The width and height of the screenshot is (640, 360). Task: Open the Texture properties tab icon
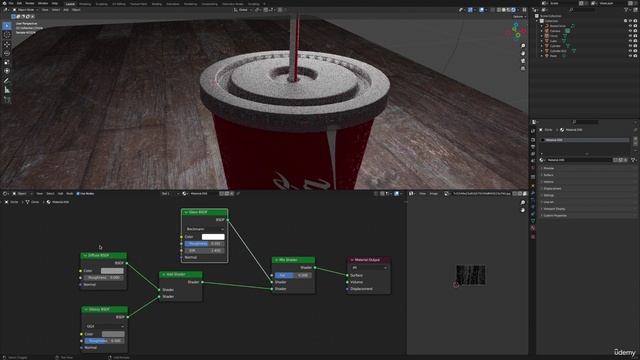pyautogui.click(x=533, y=236)
